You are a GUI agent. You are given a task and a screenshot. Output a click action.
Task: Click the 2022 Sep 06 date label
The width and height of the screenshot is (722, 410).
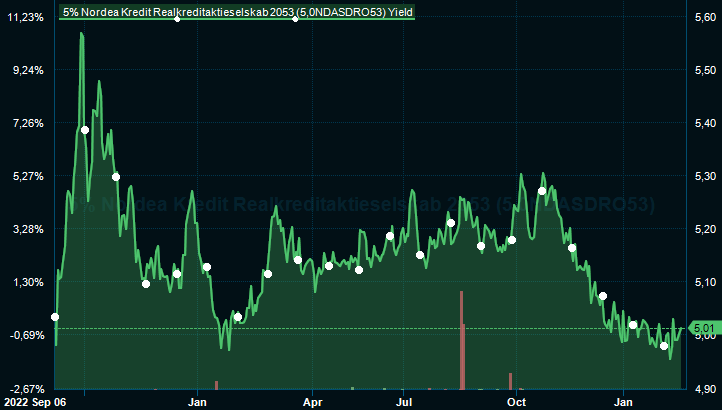pos(35,401)
